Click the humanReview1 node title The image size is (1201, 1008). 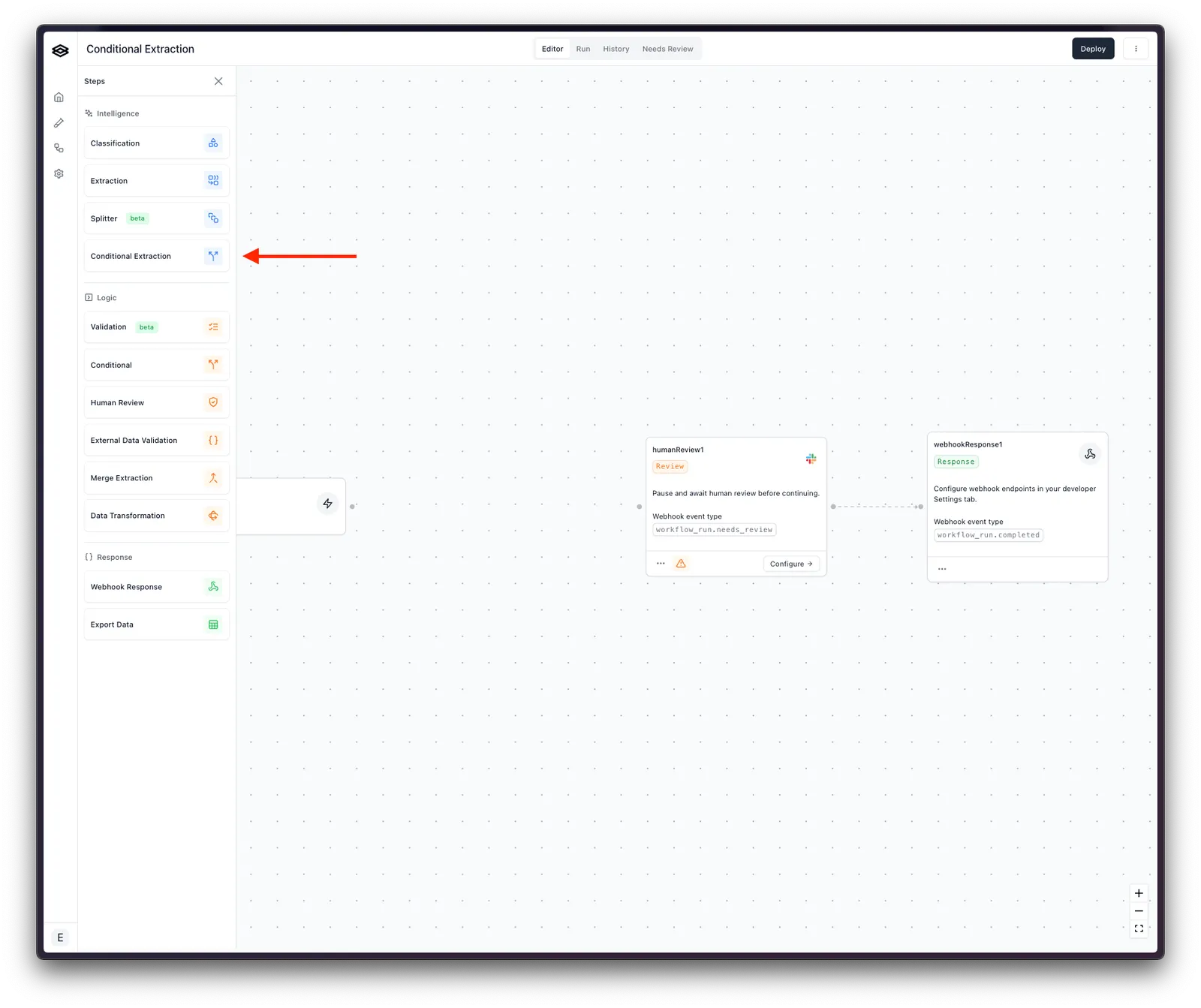678,450
